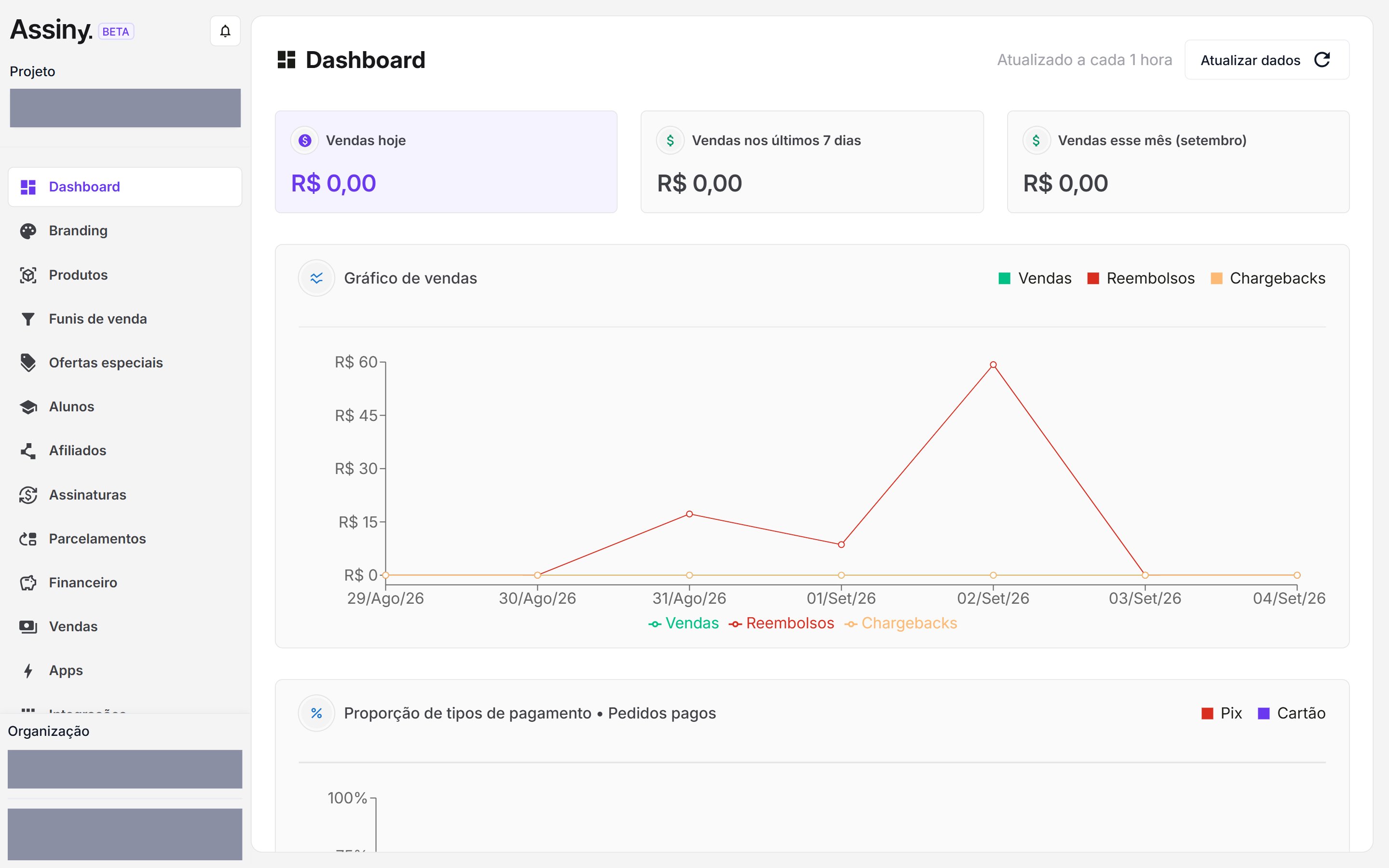Viewport: 1389px width, 868px height.
Task: Open notifications via the bell icon
Action: (x=225, y=31)
